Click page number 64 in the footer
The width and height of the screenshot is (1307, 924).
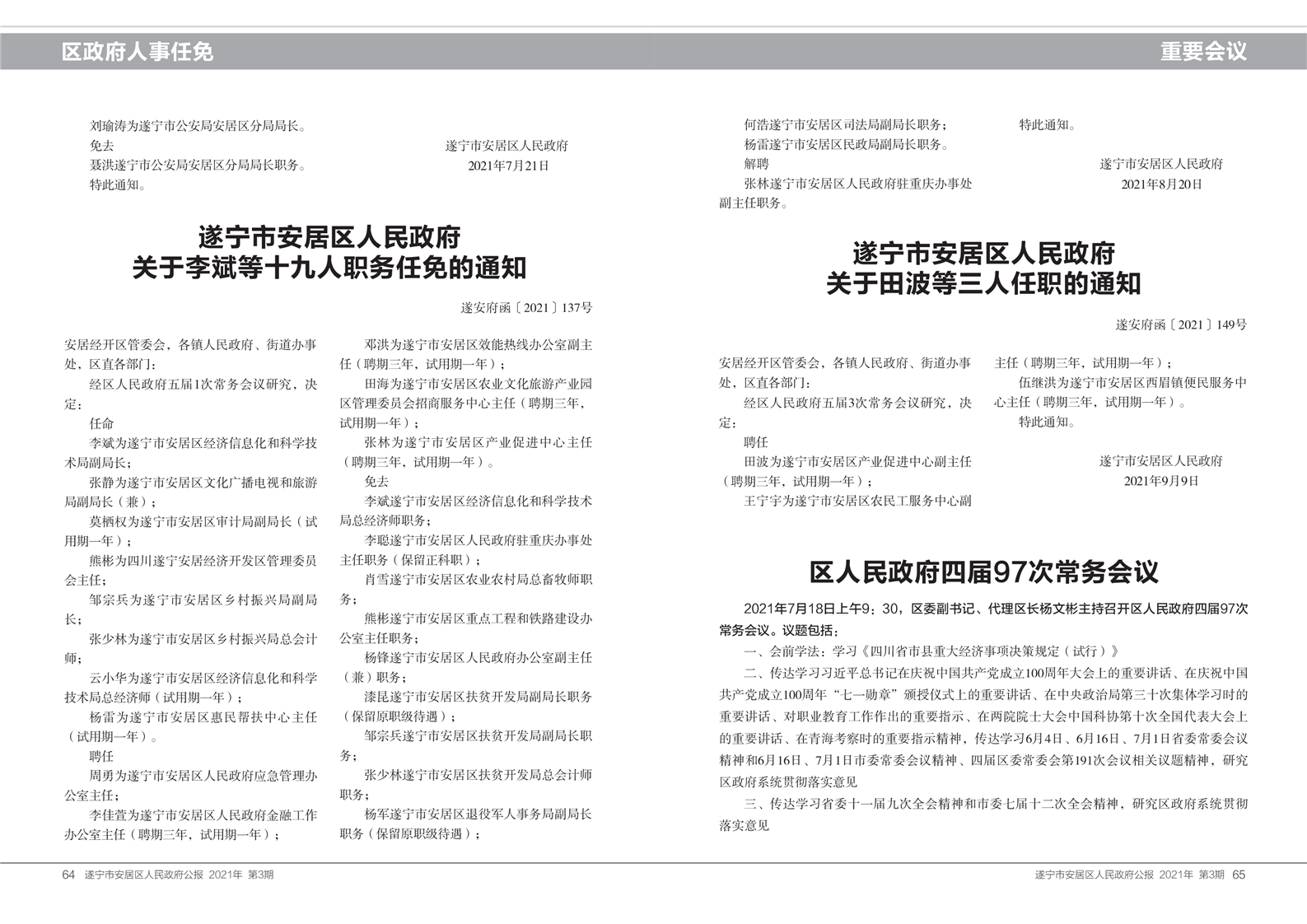point(68,875)
